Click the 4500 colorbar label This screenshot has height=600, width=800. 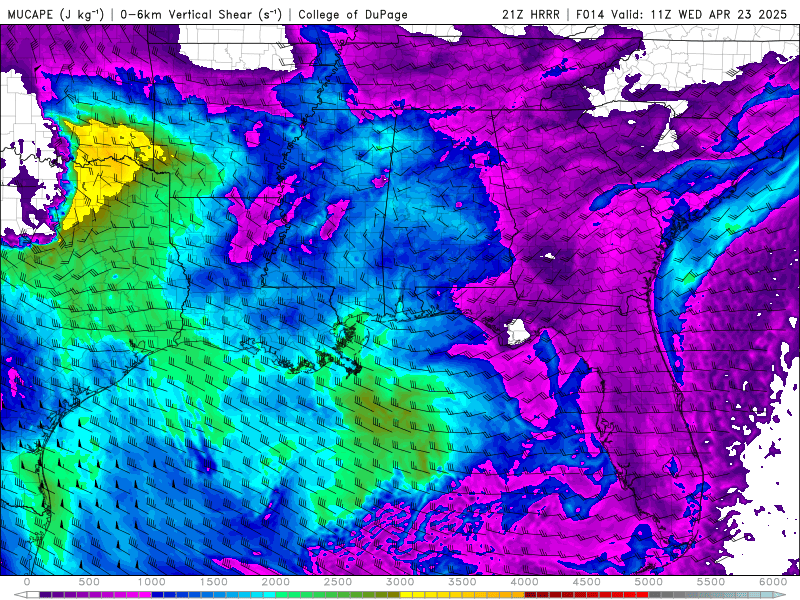[587, 582]
